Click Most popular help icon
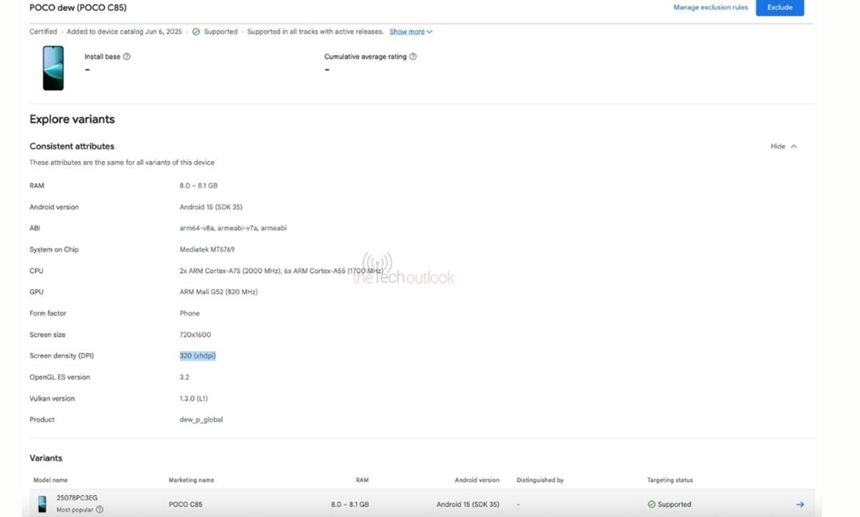 tap(99, 509)
